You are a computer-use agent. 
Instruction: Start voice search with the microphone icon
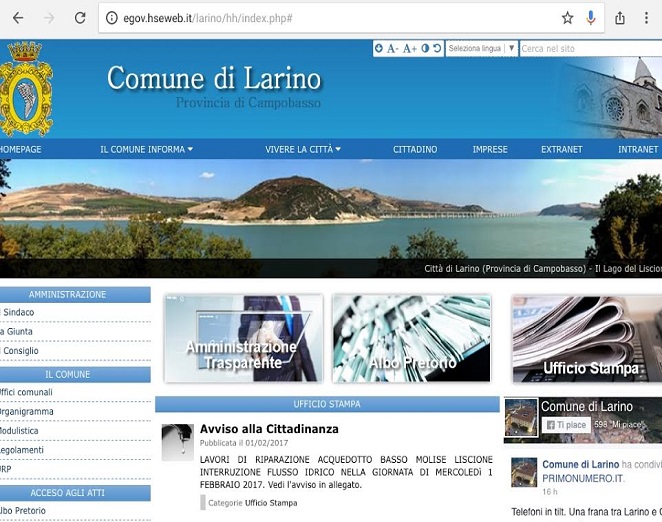591,18
